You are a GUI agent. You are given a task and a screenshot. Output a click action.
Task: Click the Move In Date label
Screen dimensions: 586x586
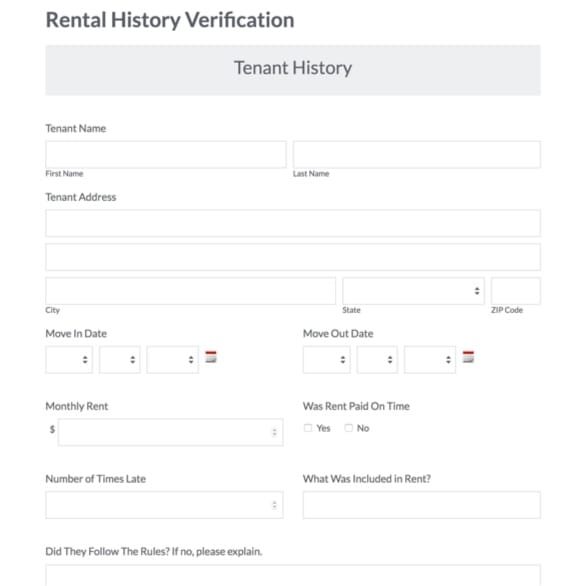(x=76, y=333)
